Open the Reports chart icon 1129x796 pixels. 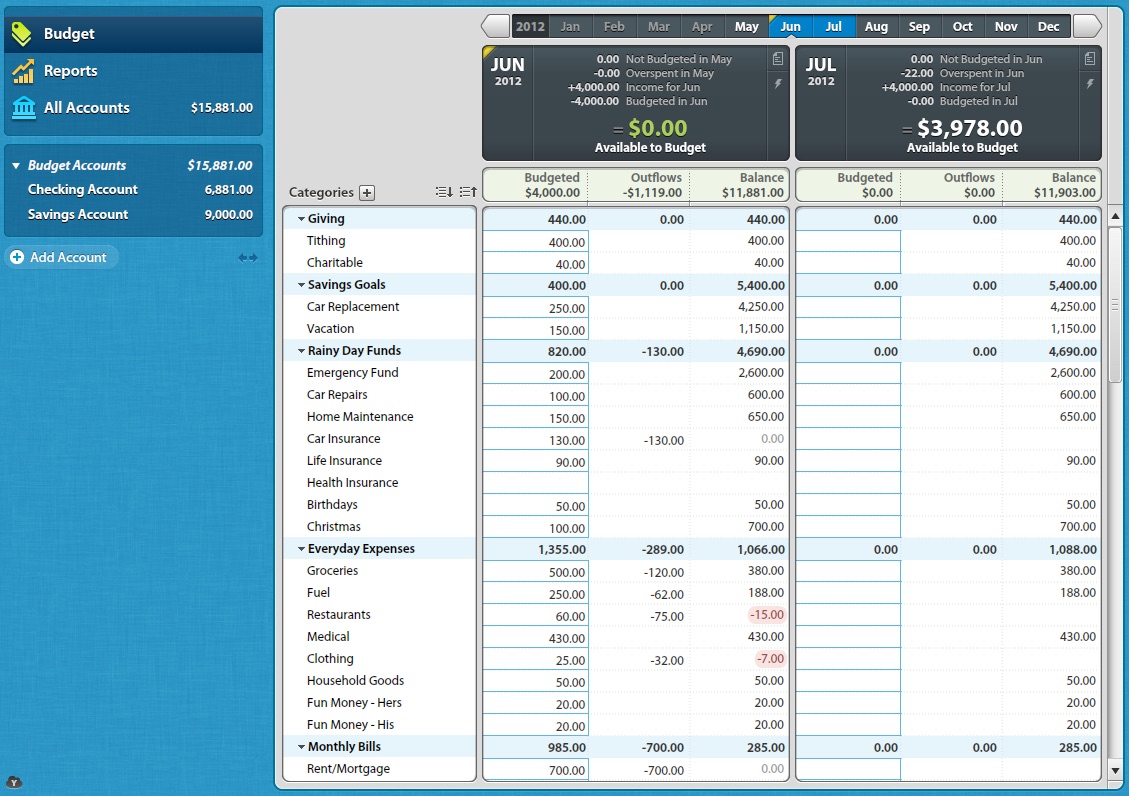coord(23,71)
